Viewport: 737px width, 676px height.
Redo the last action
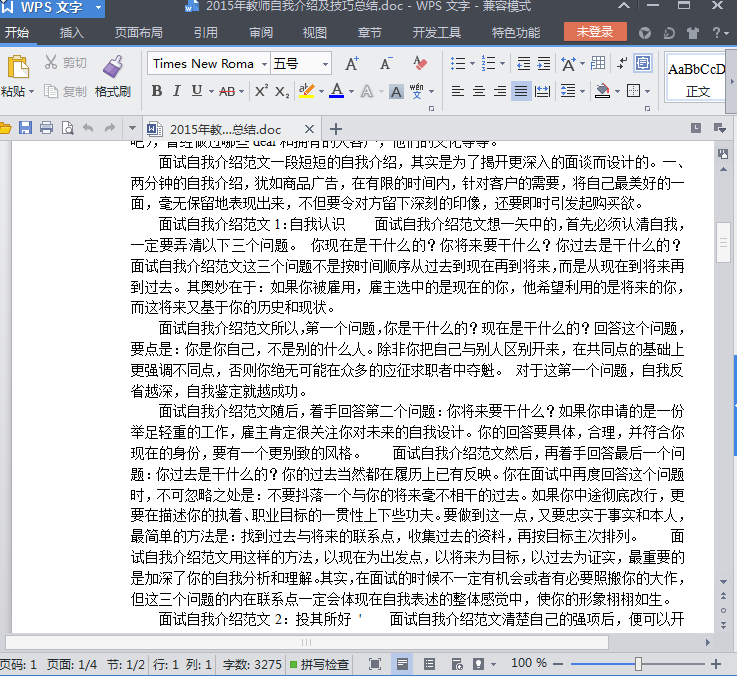tap(109, 128)
